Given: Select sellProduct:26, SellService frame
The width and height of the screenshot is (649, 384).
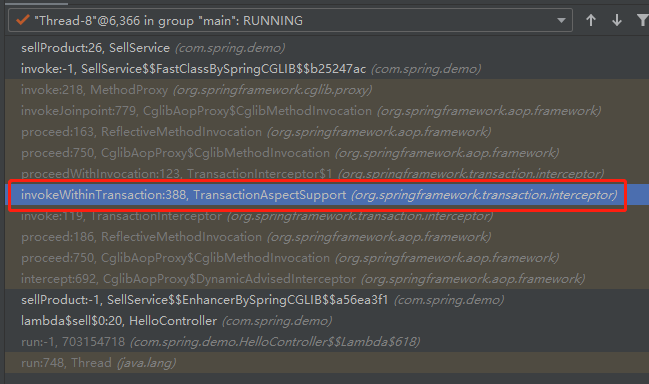Looking at the screenshot, I should point(327,48).
